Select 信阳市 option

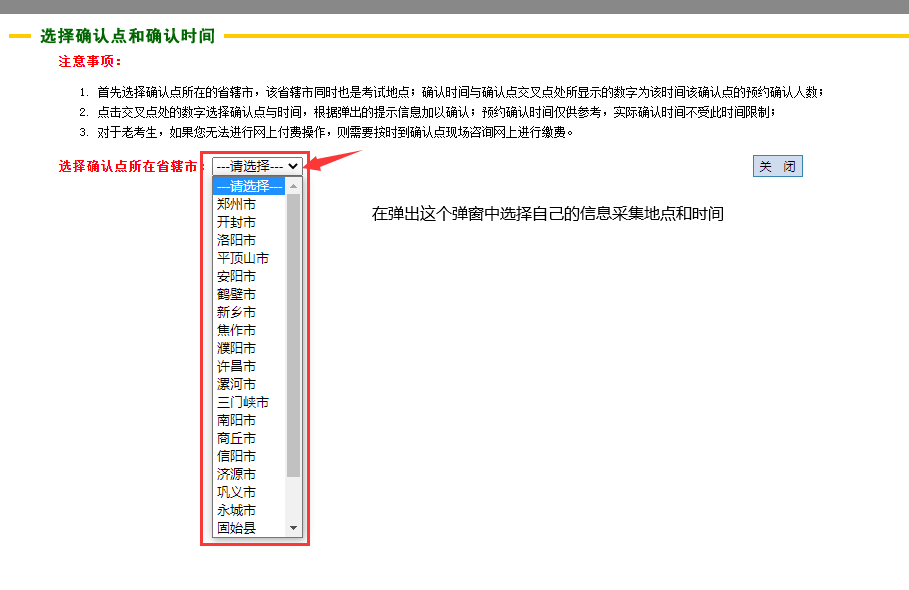tap(237, 456)
